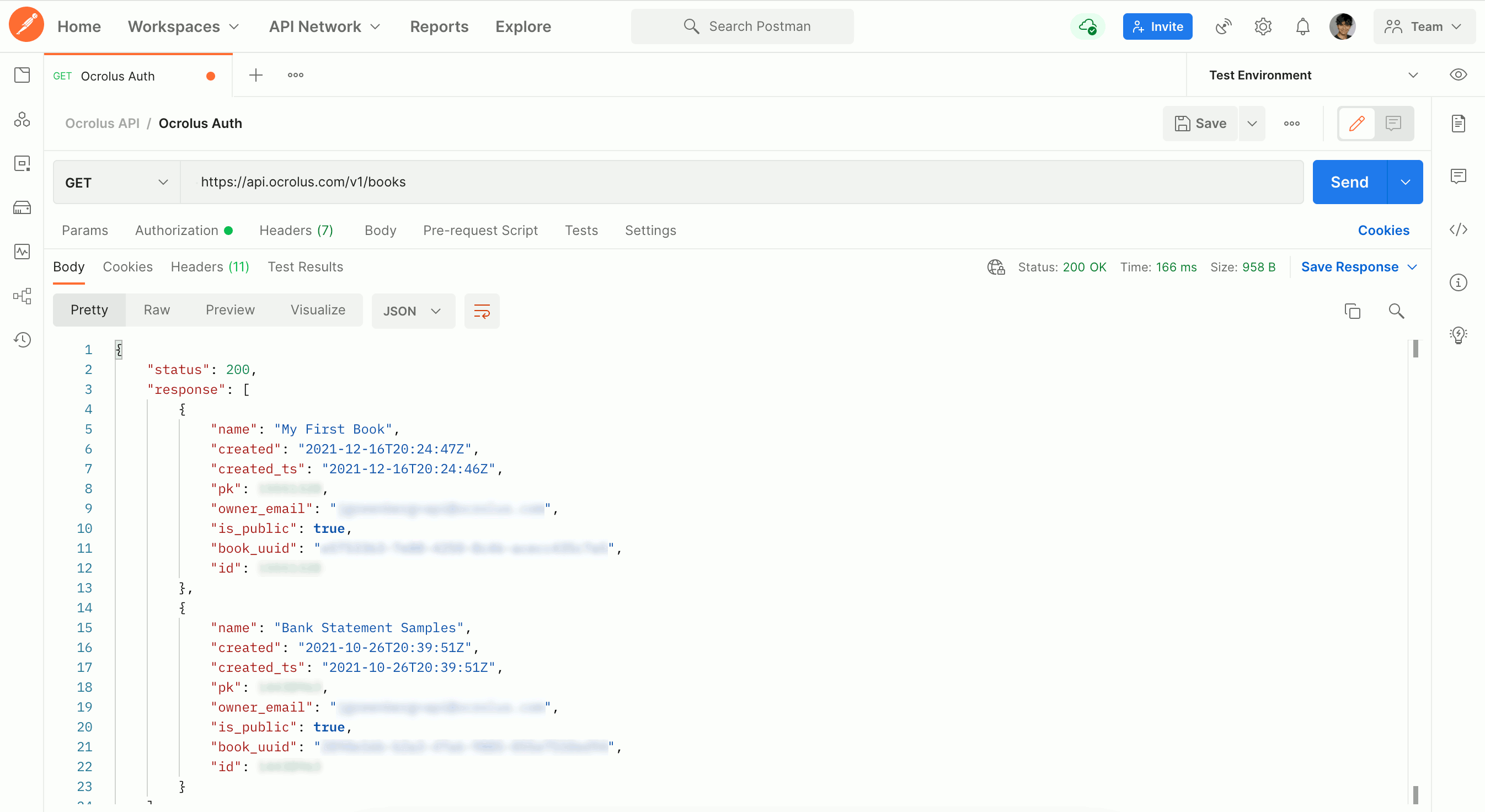Switch to edit mode pencil toggle

click(1356, 124)
